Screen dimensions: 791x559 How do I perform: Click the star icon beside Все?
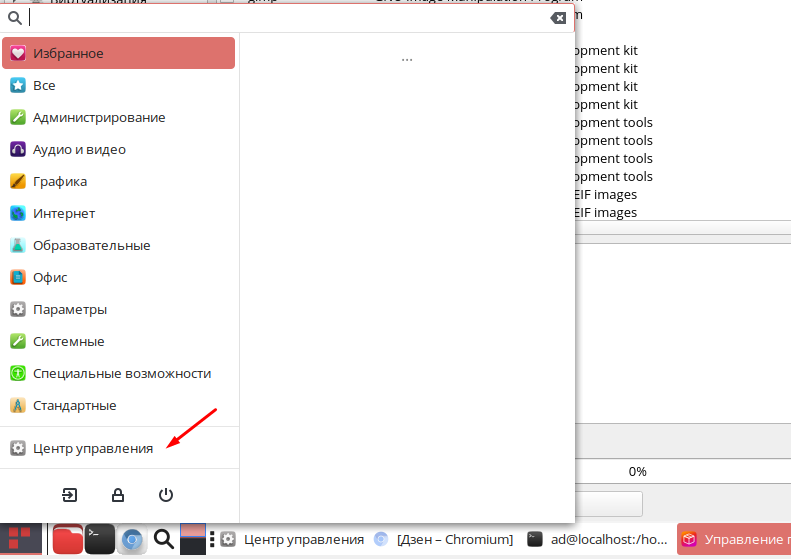pos(18,85)
